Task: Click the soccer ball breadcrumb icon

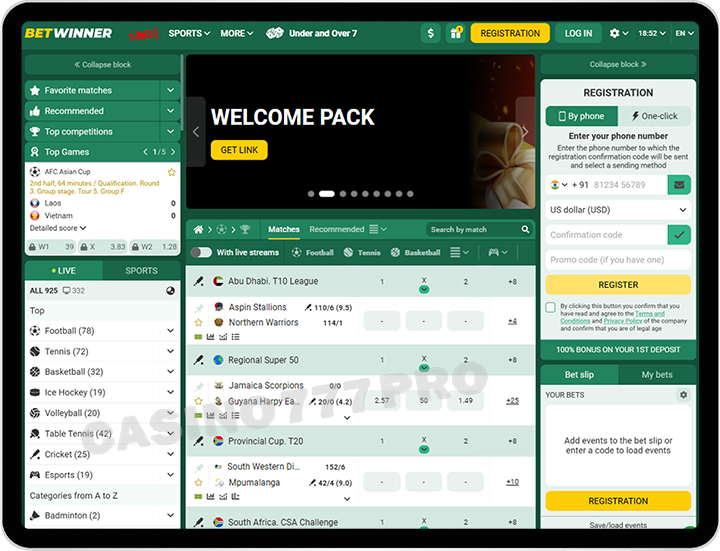Action: [x=222, y=229]
